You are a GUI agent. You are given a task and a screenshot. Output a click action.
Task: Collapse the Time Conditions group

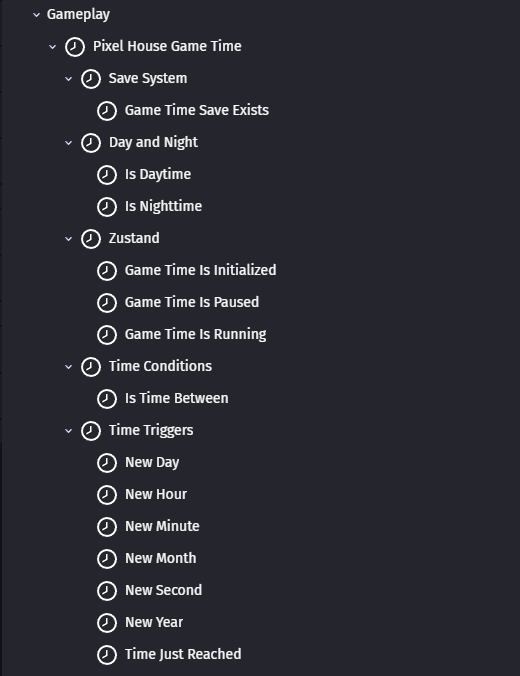coord(69,366)
